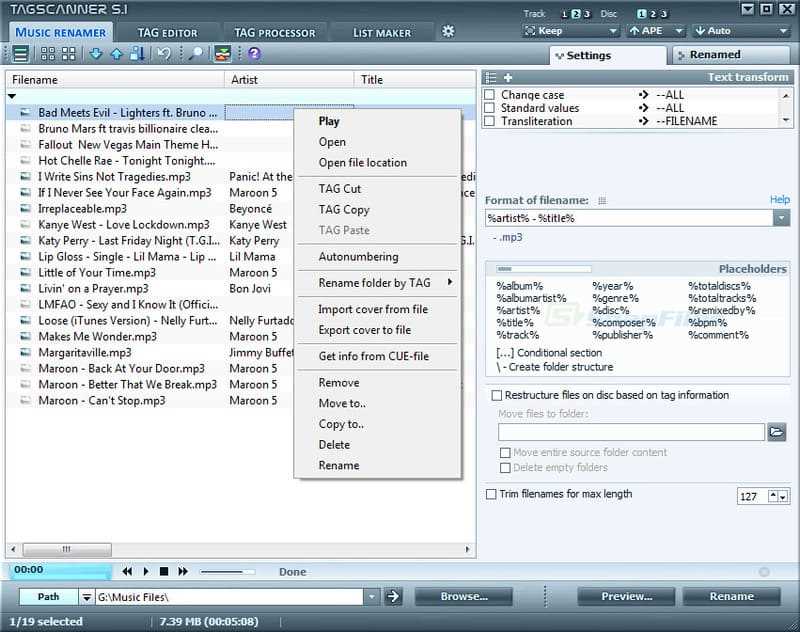Click the sort files toolbar icon
Image resolution: width=800 pixels, height=632 pixels.
(x=138, y=54)
